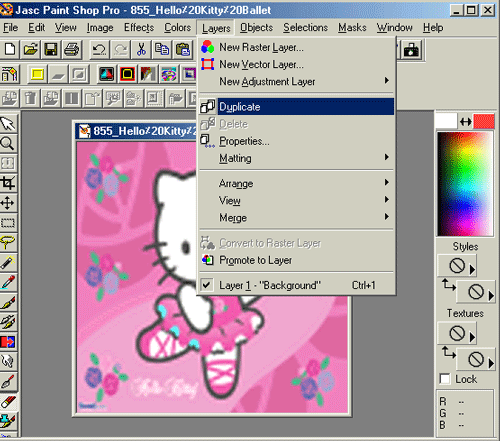This screenshot has height=441, width=500.
Task: Click the Redo arrow icon
Action: pyautogui.click(x=120, y=50)
